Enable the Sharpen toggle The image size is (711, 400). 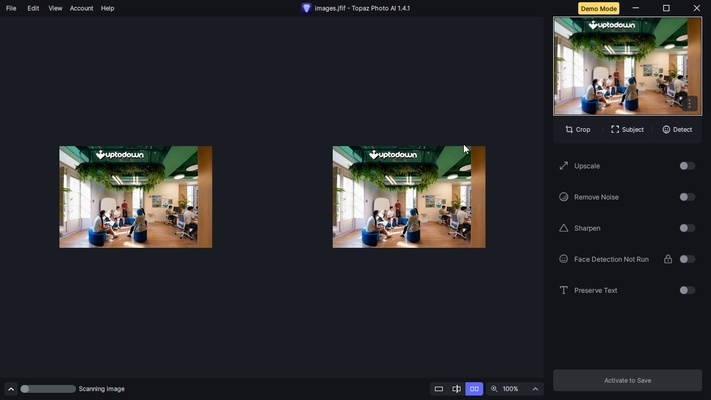pyautogui.click(x=687, y=228)
